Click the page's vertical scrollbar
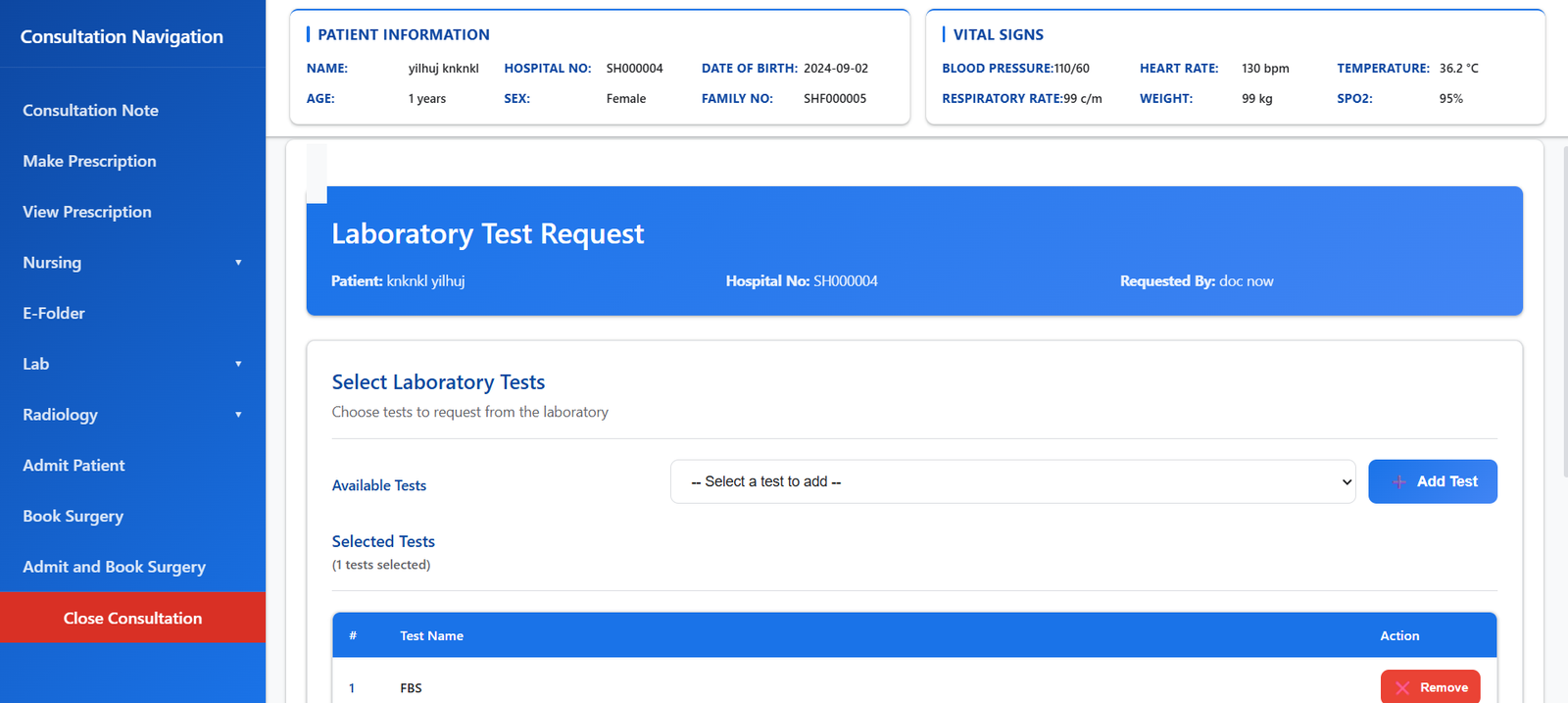The width and height of the screenshot is (1568, 703). 1564,294
